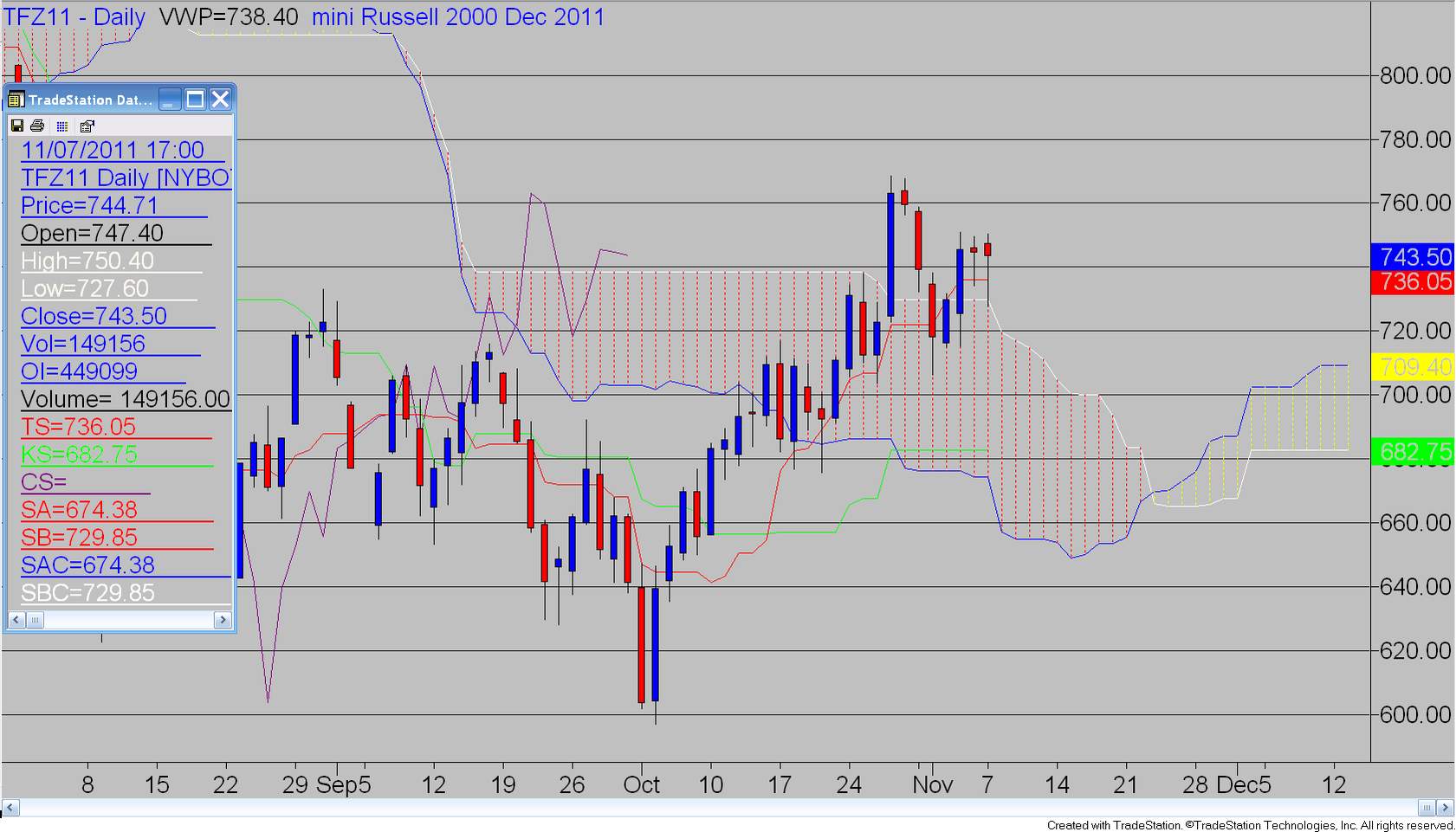Viewport: 1456px width, 832px height.
Task: Click the 780.00 price axis label
Action: click(x=1415, y=139)
